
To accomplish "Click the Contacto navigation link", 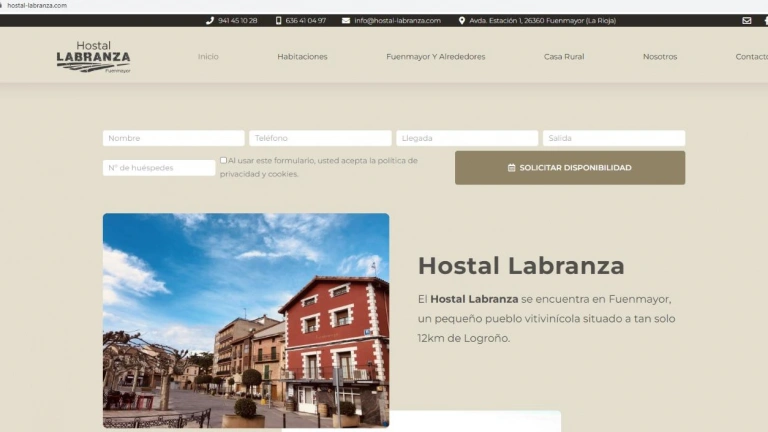I will click(x=751, y=57).
